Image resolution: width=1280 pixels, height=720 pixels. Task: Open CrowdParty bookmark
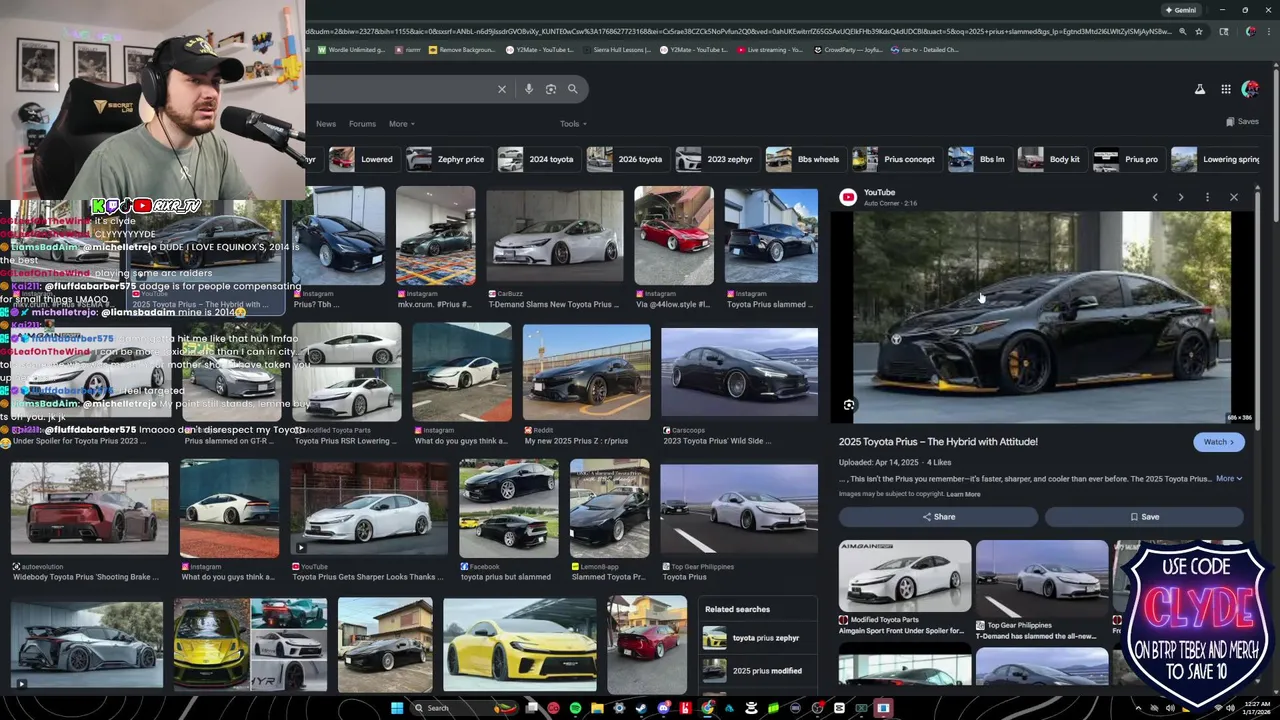tap(850, 49)
